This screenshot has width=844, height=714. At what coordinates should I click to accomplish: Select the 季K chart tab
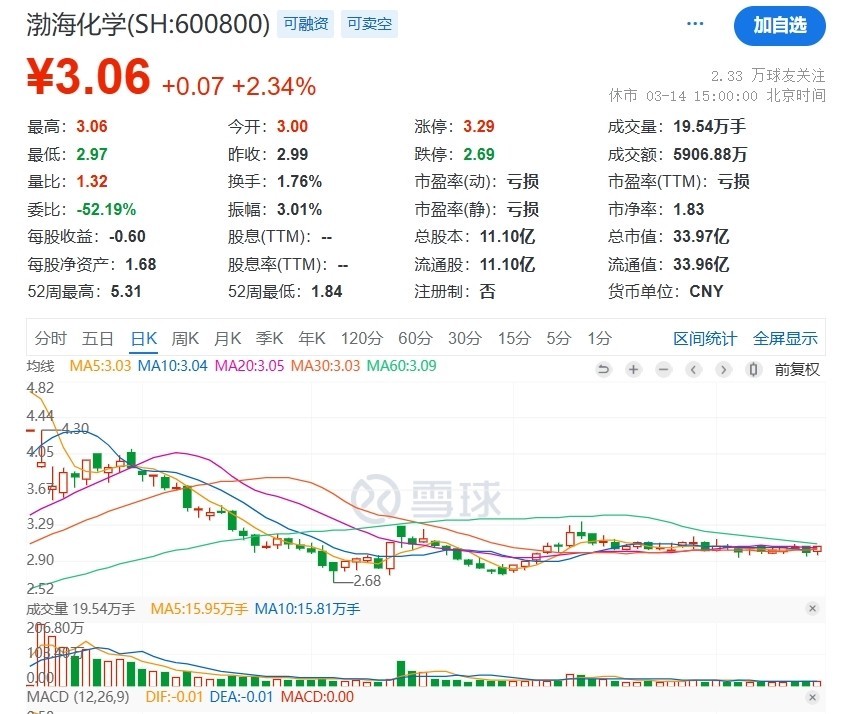(x=269, y=339)
